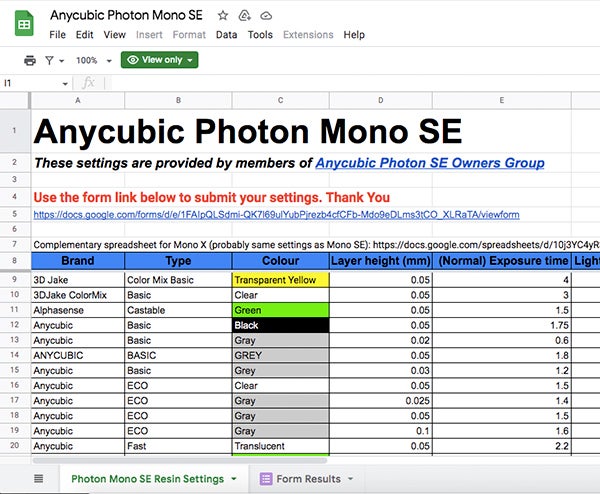Open the name box dropdown arrow
This screenshot has height=494, width=600.
click(x=65, y=84)
